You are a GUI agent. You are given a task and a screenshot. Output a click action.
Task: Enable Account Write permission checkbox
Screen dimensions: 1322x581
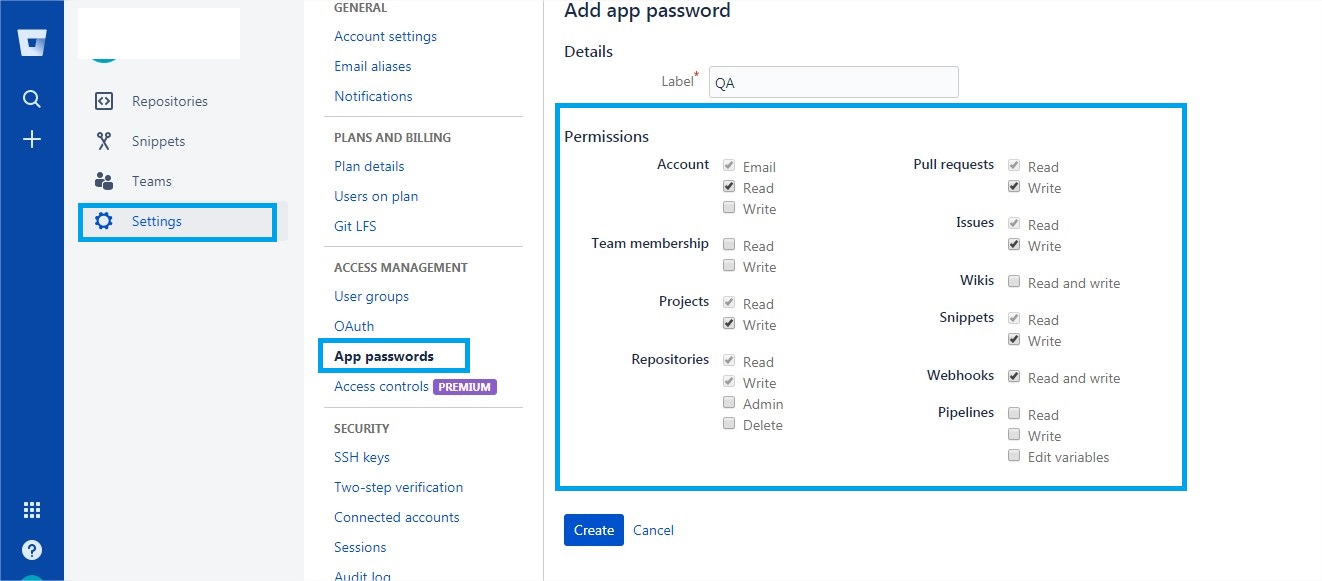pyautogui.click(x=730, y=208)
